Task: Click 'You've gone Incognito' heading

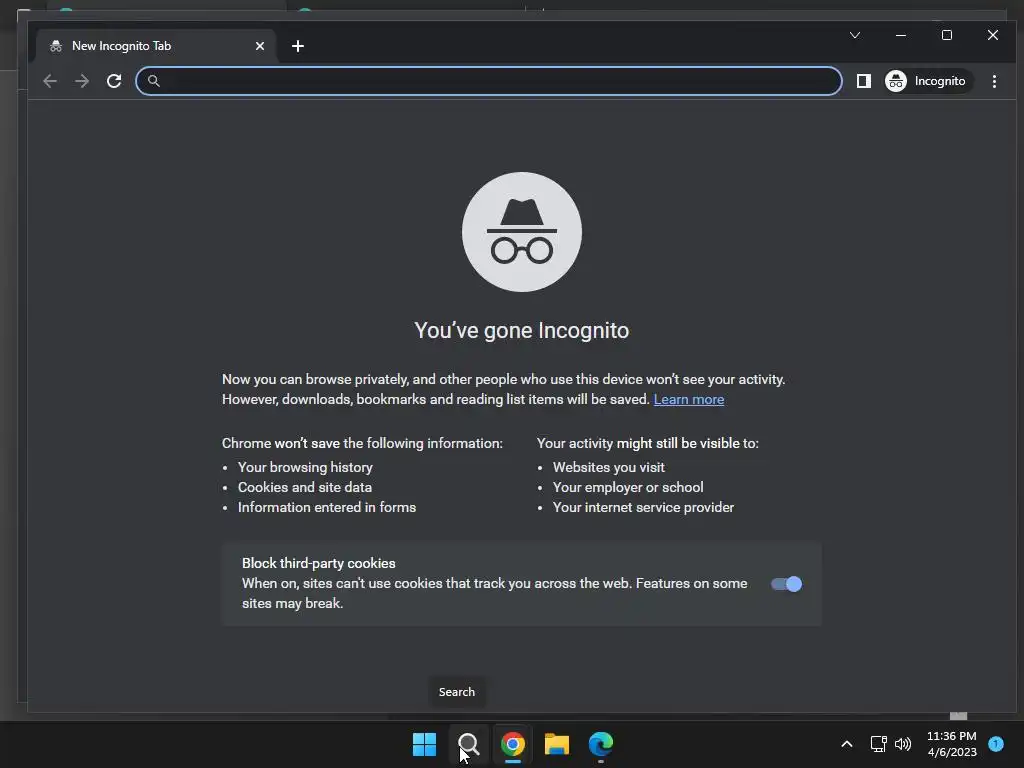Action: coord(522,330)
